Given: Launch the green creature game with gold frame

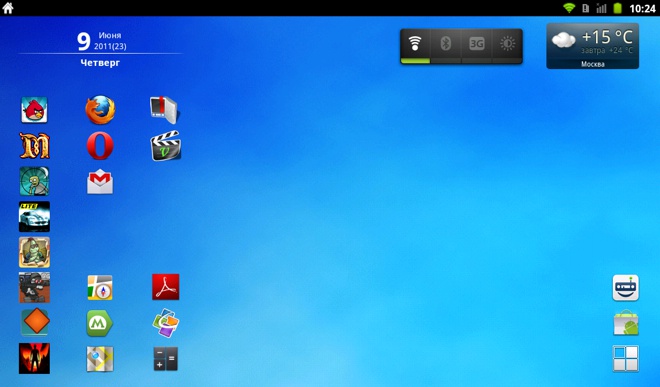Looking at the screenshot, I should point(35,252).
